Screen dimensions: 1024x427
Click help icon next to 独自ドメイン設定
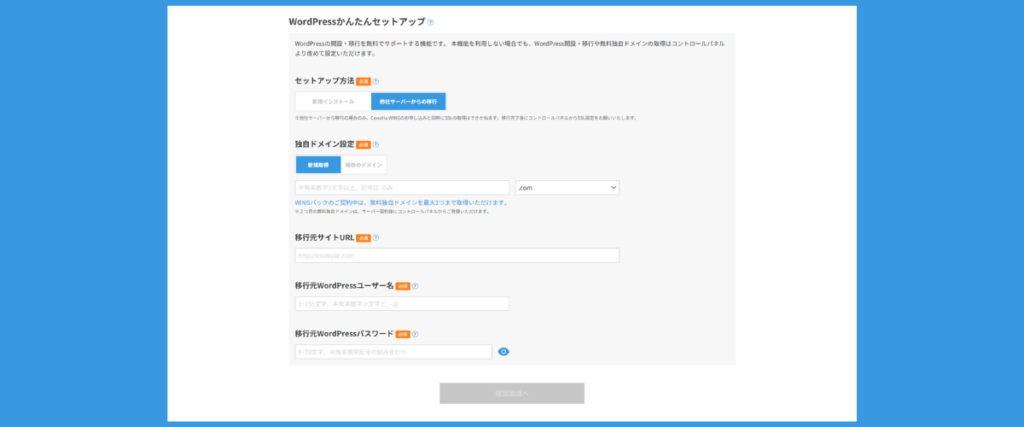[376, 145]
